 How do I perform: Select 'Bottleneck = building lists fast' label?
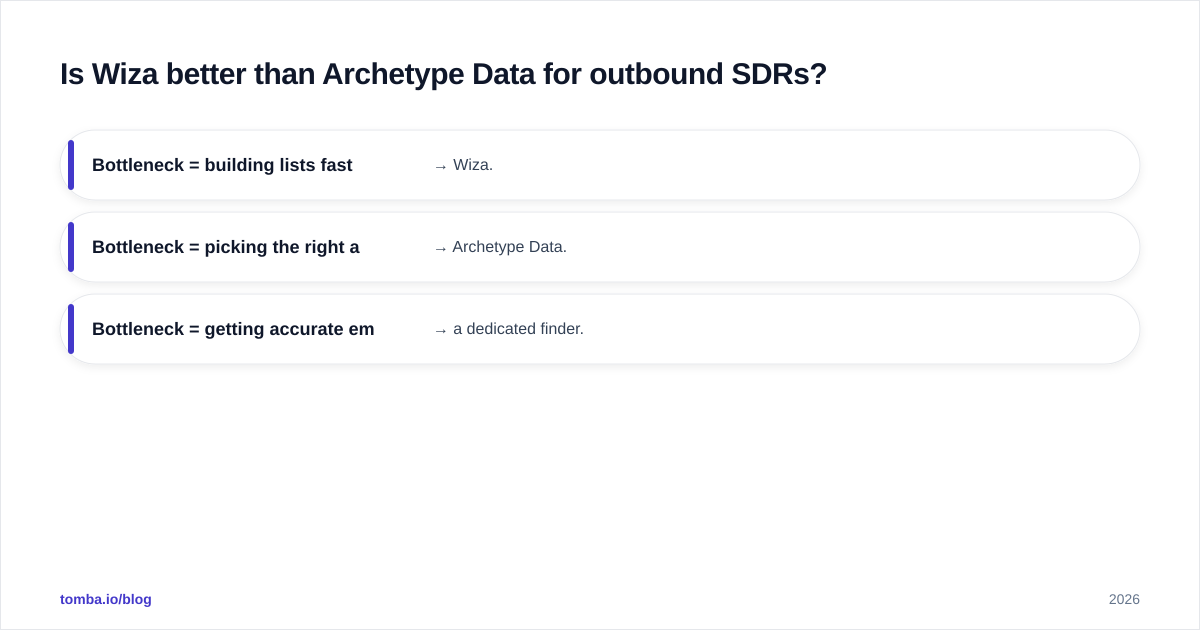tap(222, 165)
